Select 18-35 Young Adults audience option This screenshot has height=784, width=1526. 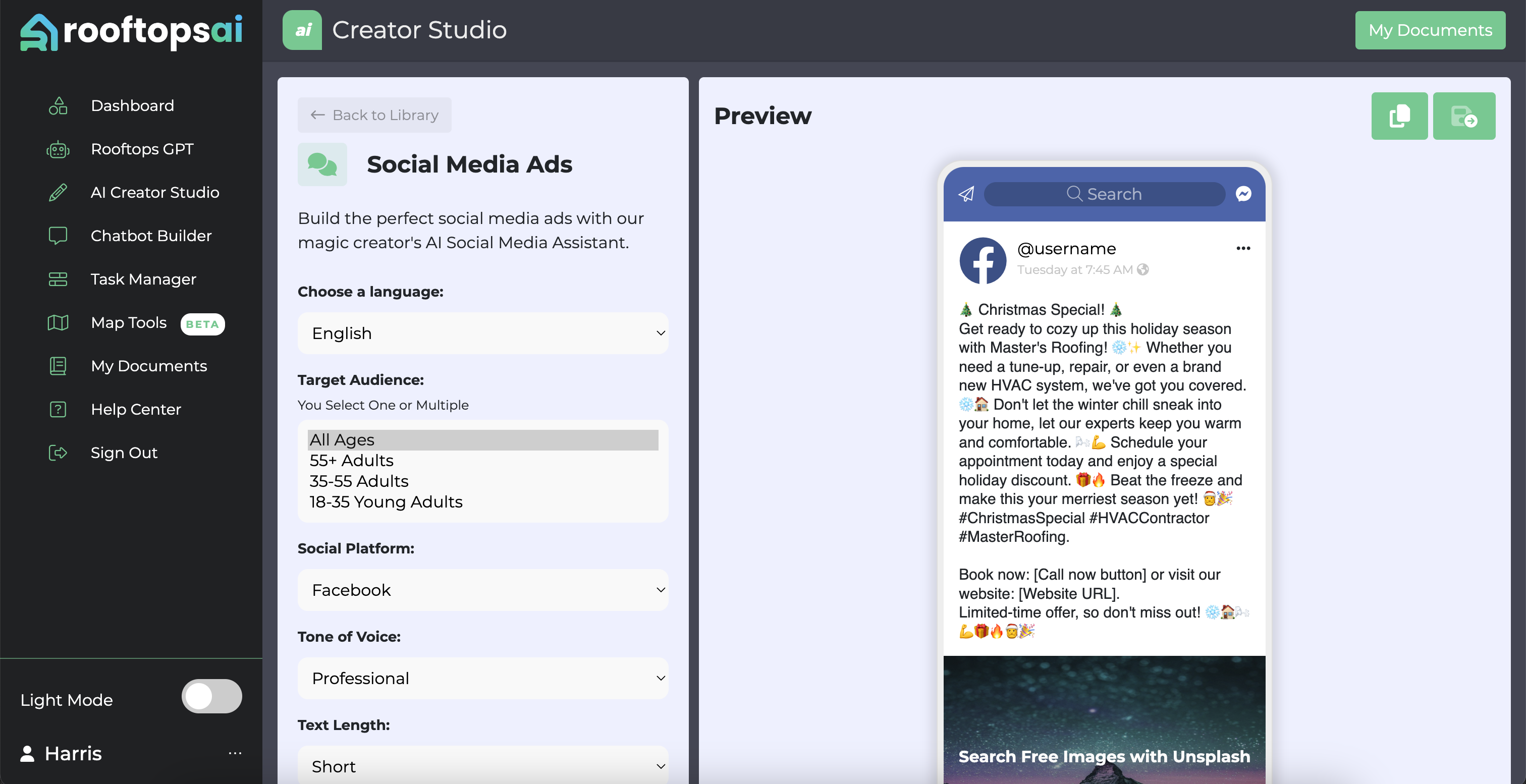coord(386,502)
